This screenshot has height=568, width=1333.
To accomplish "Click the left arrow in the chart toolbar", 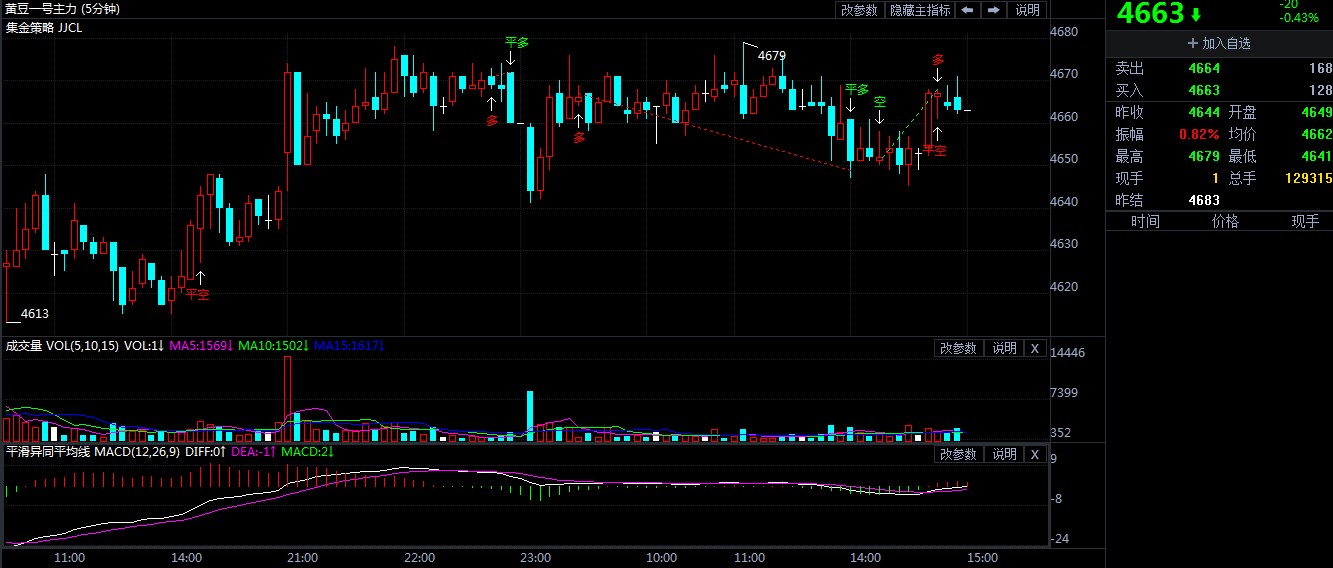I will point(968,10).
